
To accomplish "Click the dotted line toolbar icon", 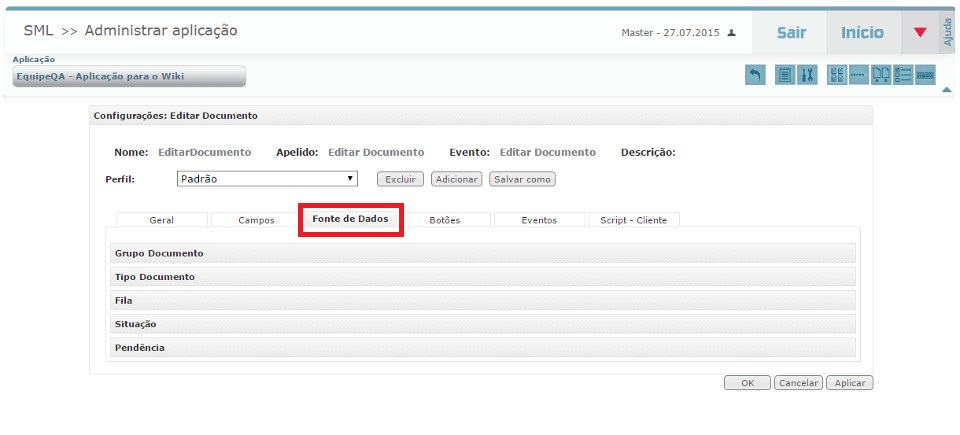I will (859, 75).
